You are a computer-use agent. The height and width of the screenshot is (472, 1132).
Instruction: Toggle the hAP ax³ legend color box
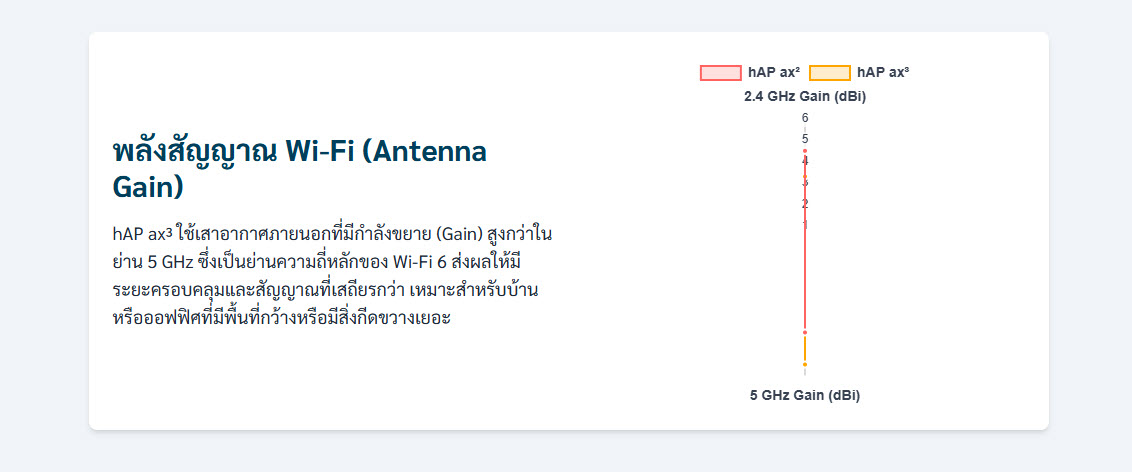point(829,73)
